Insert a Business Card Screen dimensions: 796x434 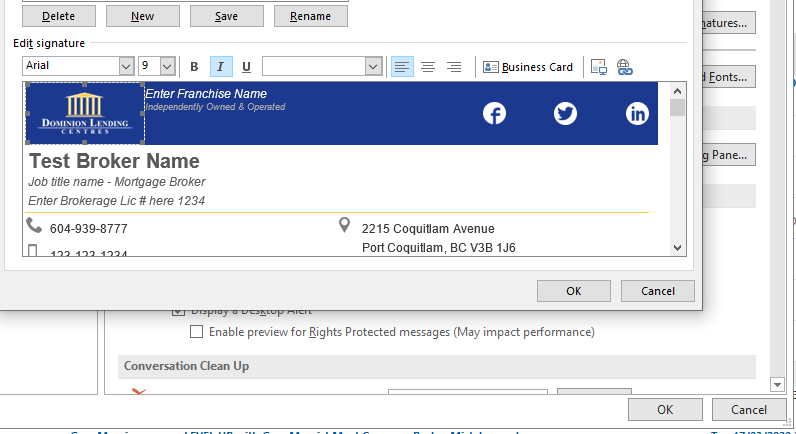[x=528, y=67]
